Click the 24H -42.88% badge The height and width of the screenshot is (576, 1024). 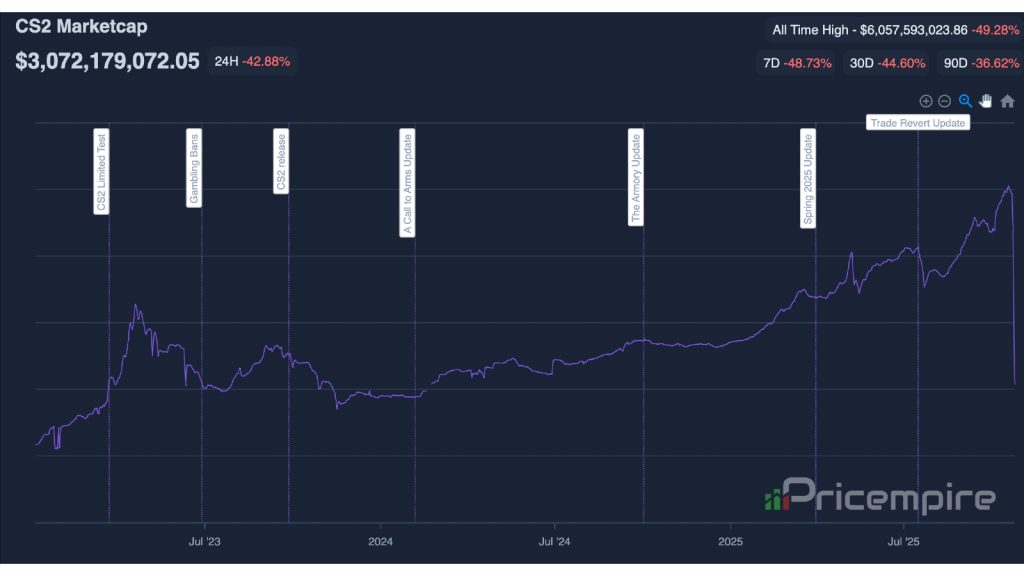pyautogui.click(x=252, y=62)
